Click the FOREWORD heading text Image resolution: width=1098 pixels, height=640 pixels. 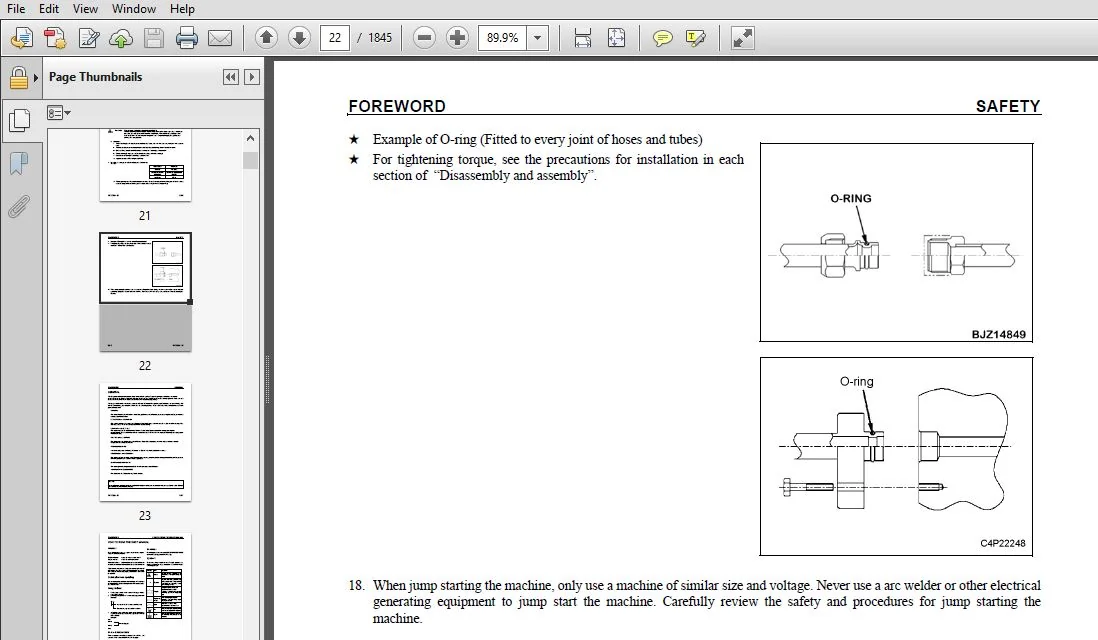tap(397, 106)
